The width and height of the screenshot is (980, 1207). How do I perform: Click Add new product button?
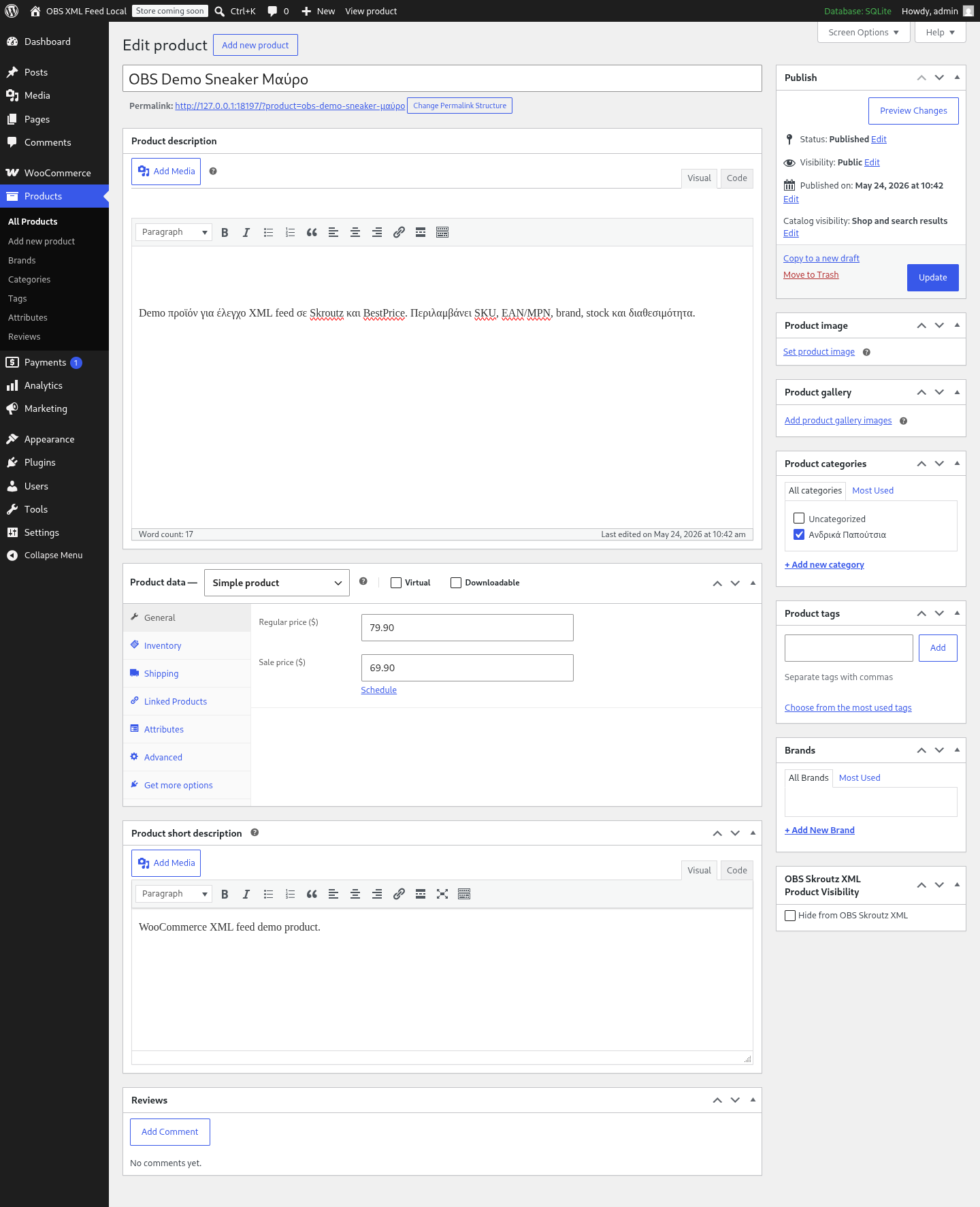[x=255, y=45]
